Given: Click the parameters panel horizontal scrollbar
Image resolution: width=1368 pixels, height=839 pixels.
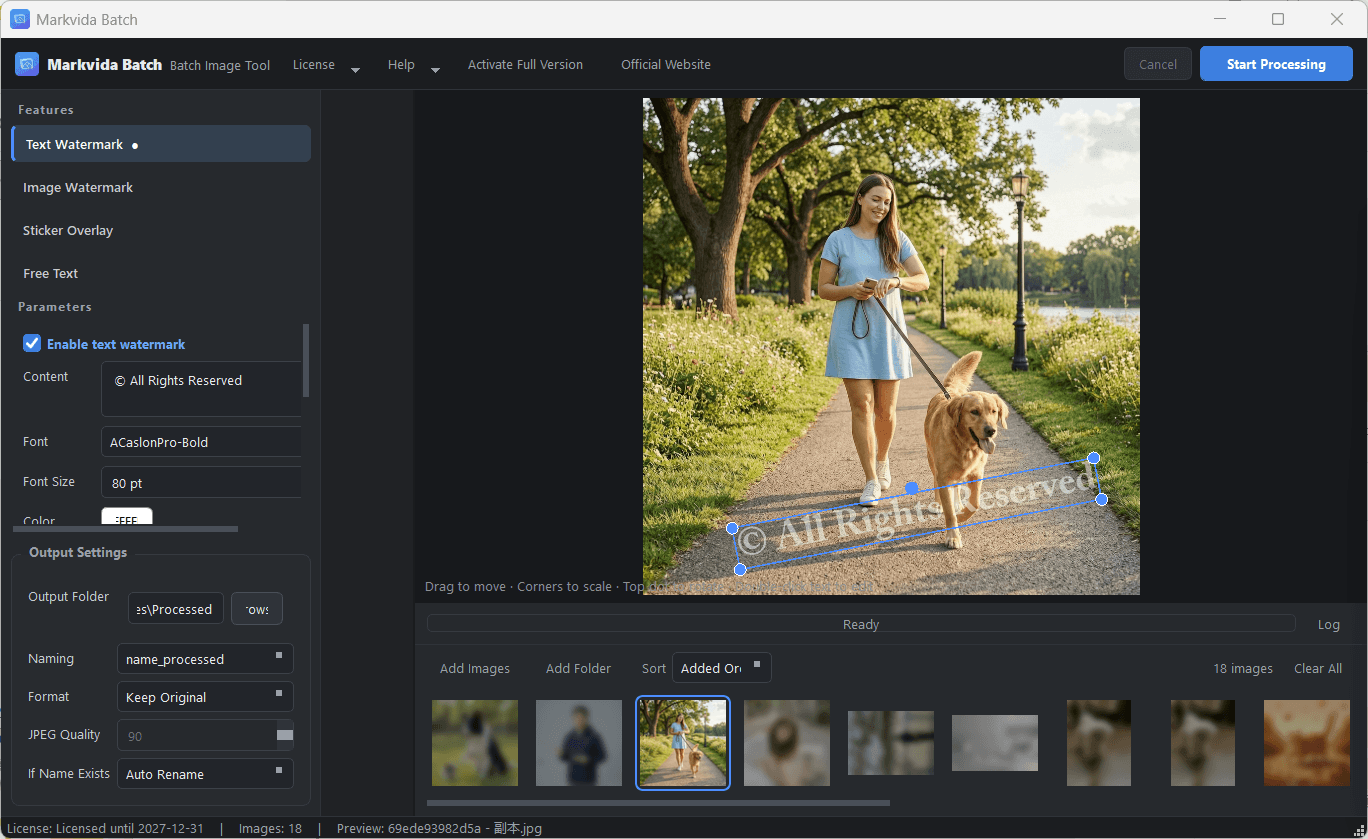Looking at the screenshot, I should tap(125, 529).
